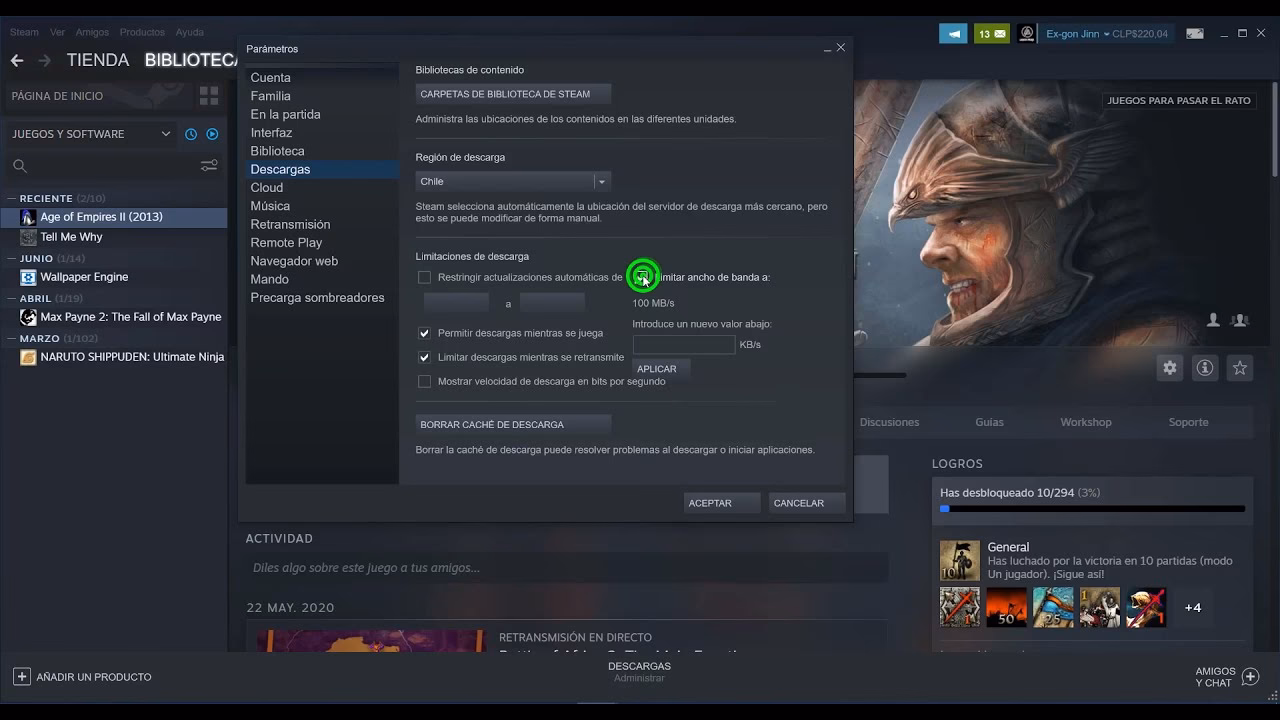Enable Restringir actualizaciones automáticas checkbox
Image resolution: width=1280 pixels, height=720 pixels.
click(424, 277)
